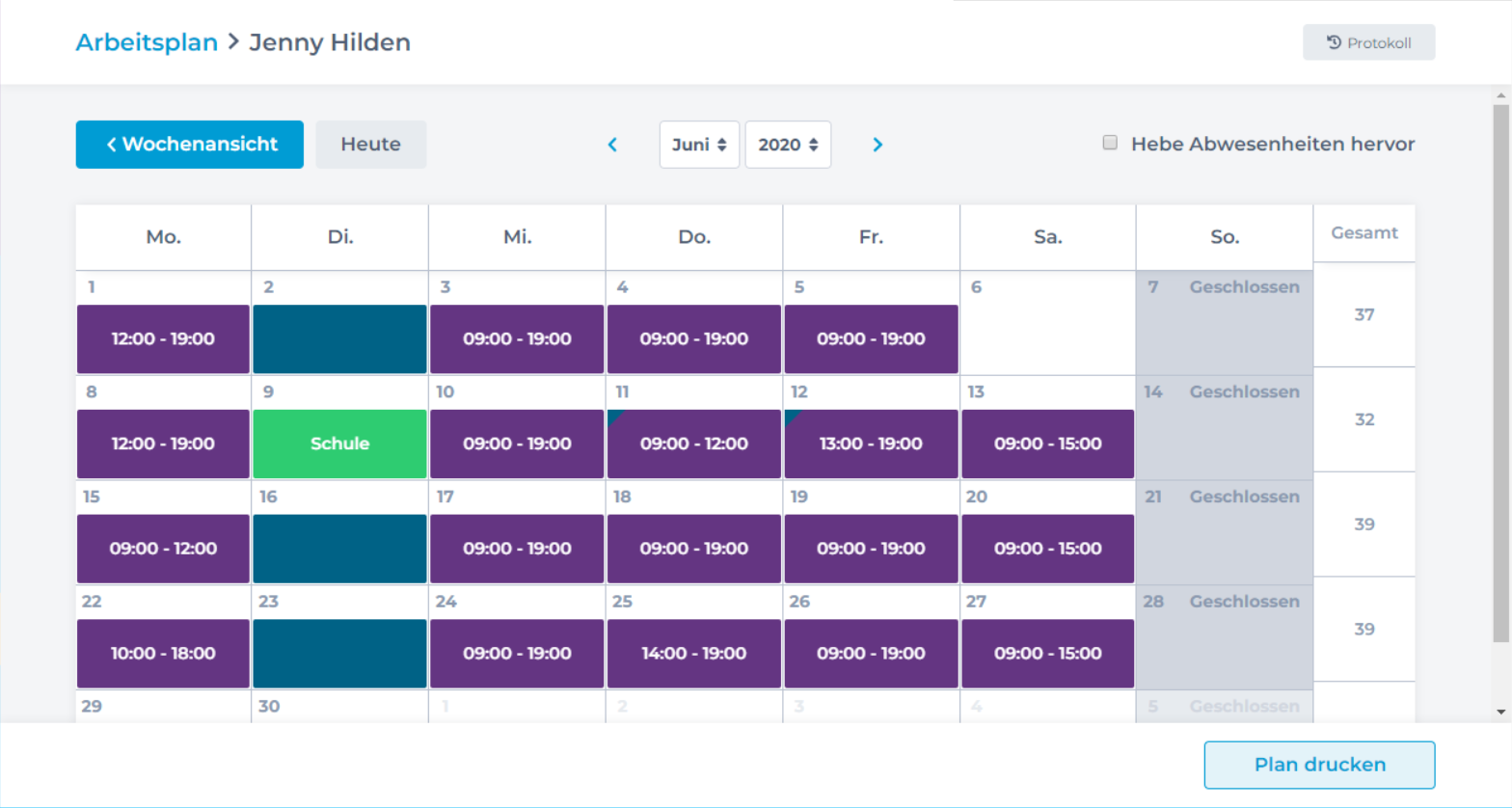The image size is (1512, 808).
Task: Click scrollbar up arrow
Action: tap(1500, 96)
